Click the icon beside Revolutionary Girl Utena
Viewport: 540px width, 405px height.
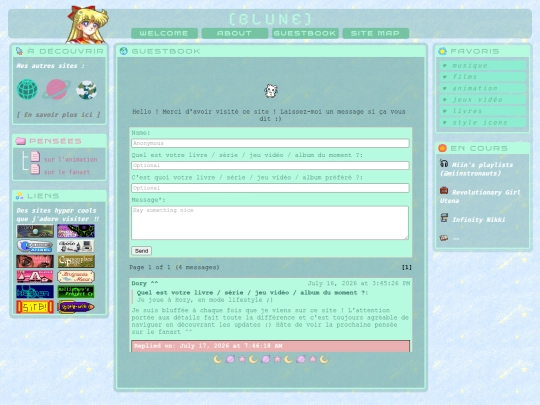pyautogui.click(x=444, y=190)
